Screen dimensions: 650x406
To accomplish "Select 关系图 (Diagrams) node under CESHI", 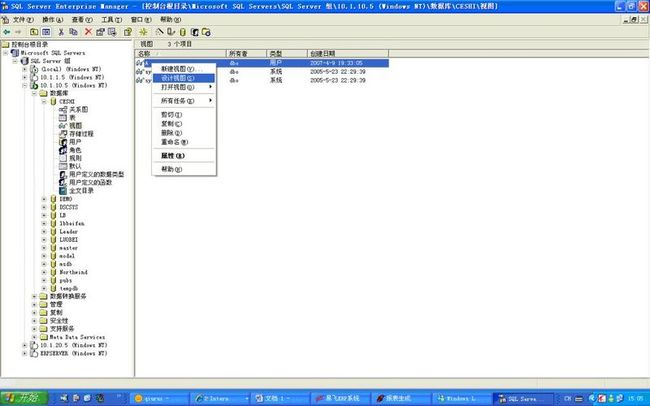I will pyautogui.click(x=78, y=109).
